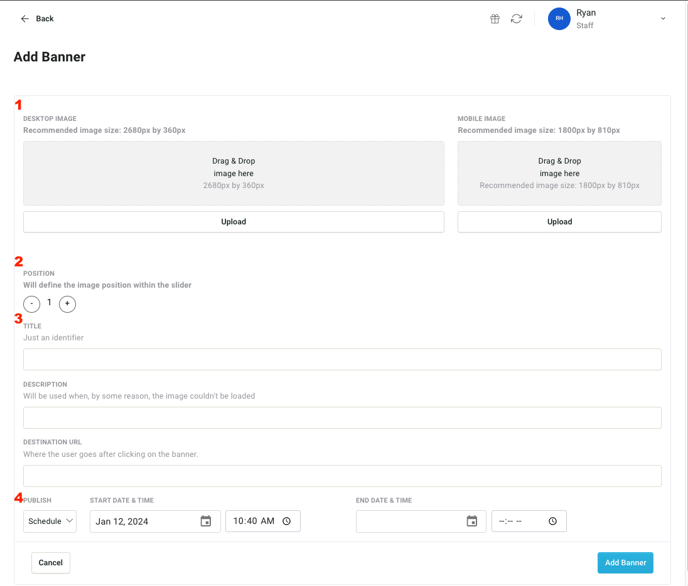Cancel adding the banner

click(x=51, y=563)
